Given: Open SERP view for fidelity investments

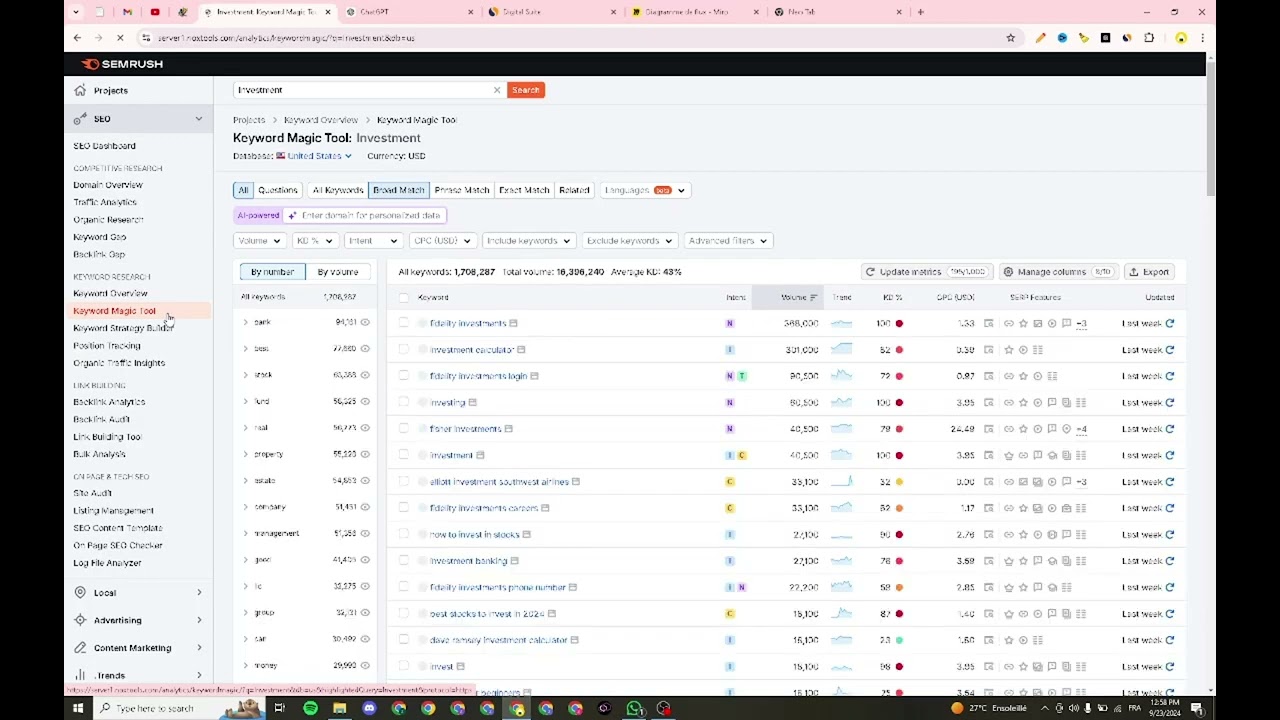Looking at the screenshot, I should pyautogui.click(x=988, y=323).
